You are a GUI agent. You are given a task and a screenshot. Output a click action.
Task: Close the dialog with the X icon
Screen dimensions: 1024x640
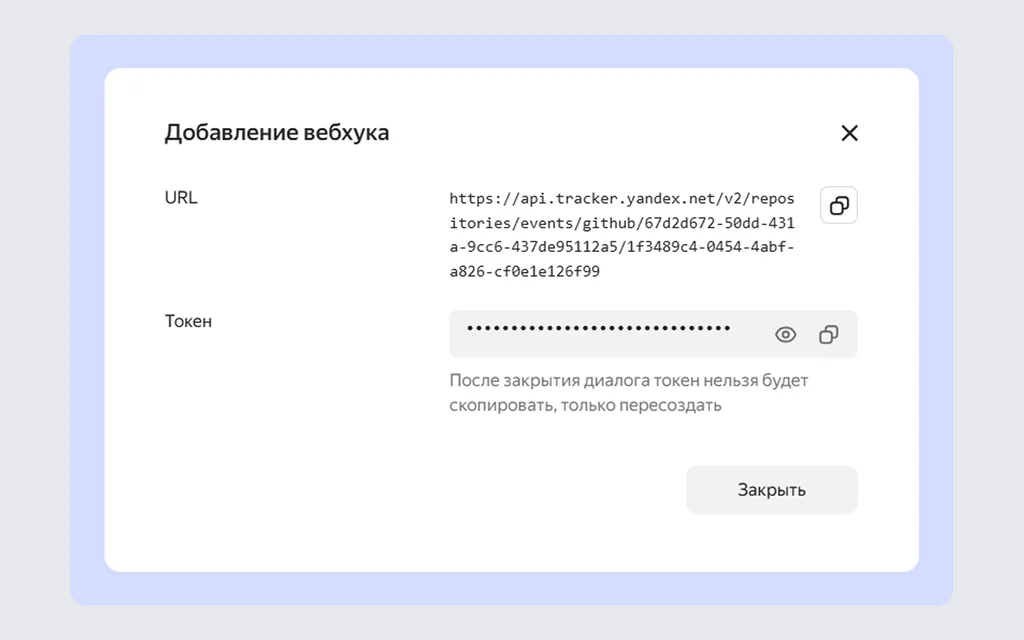point(849,133)
